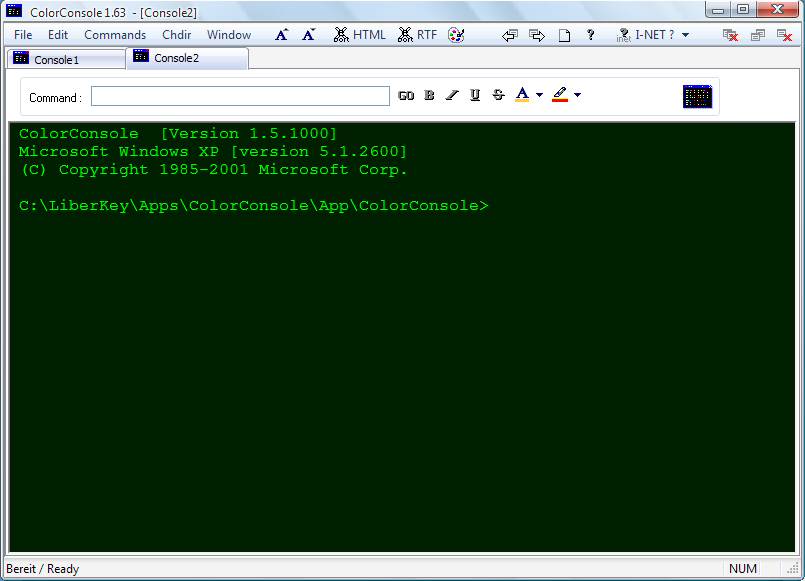Click the cascade windows toolbar icon
Screen dimensions: 805x581
click(758, 35)
